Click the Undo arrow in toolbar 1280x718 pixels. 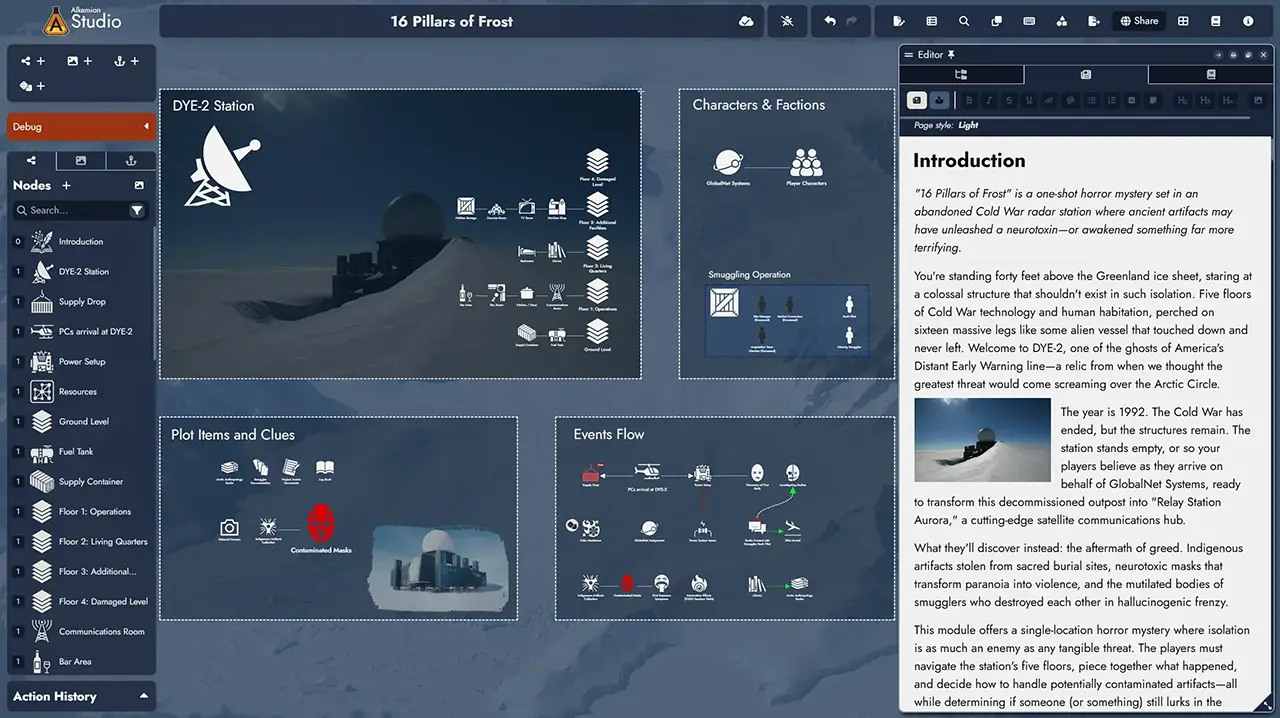pos(830,21)
